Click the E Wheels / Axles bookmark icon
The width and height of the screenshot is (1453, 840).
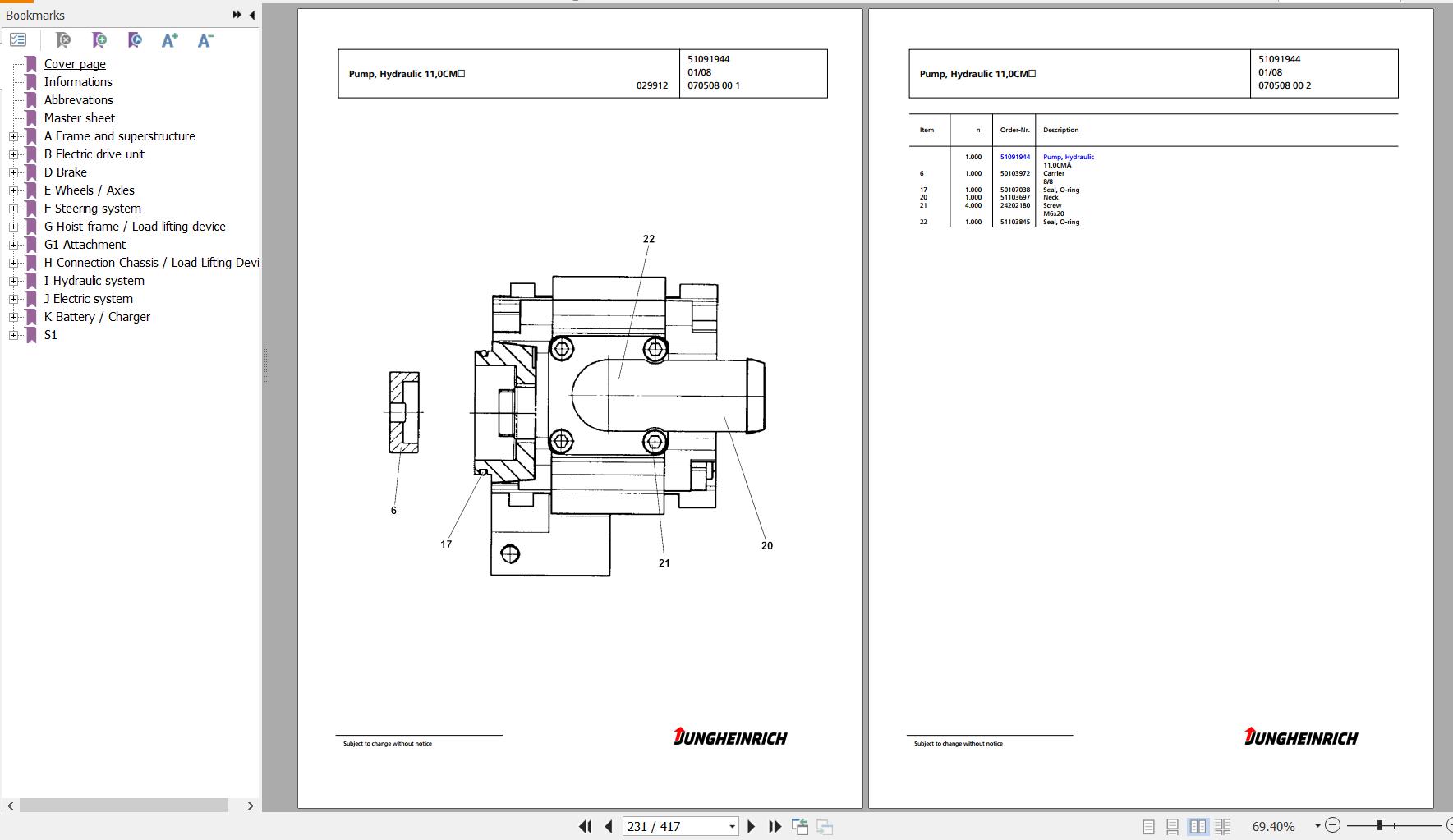[31, 190]
